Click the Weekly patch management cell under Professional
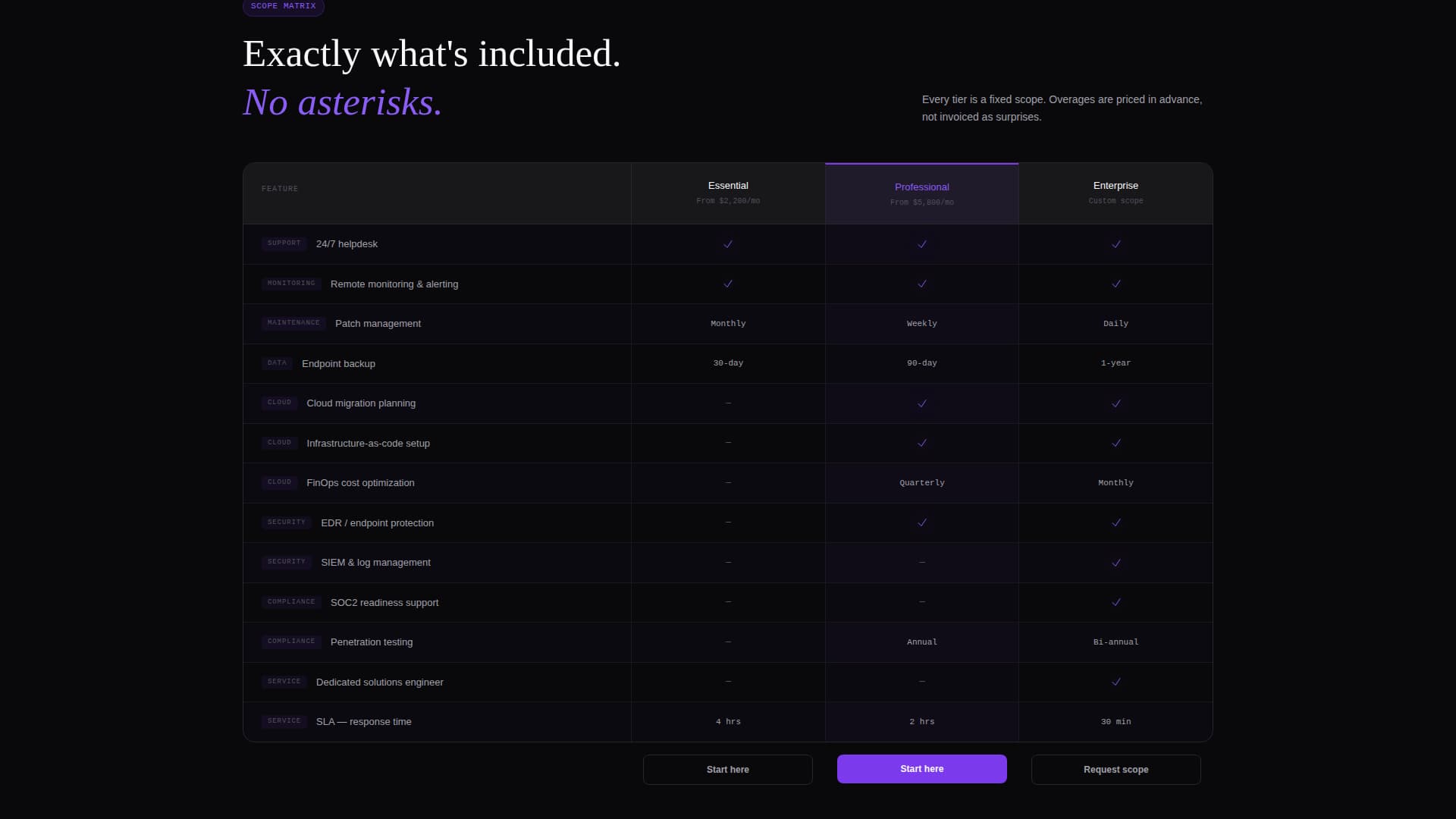Viewport: 1456px width, 819px height. coord(921,323)
